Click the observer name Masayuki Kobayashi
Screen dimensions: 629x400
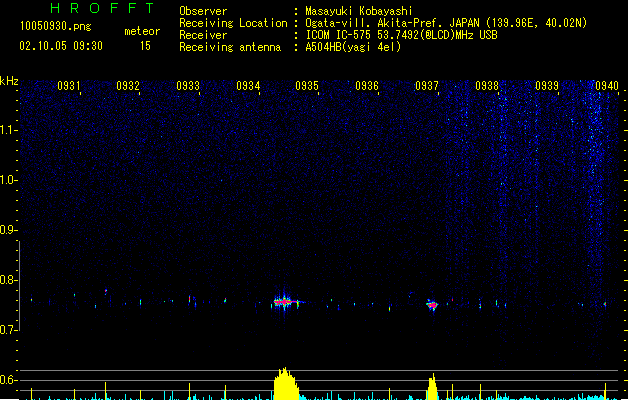click(x=359, y=11)
